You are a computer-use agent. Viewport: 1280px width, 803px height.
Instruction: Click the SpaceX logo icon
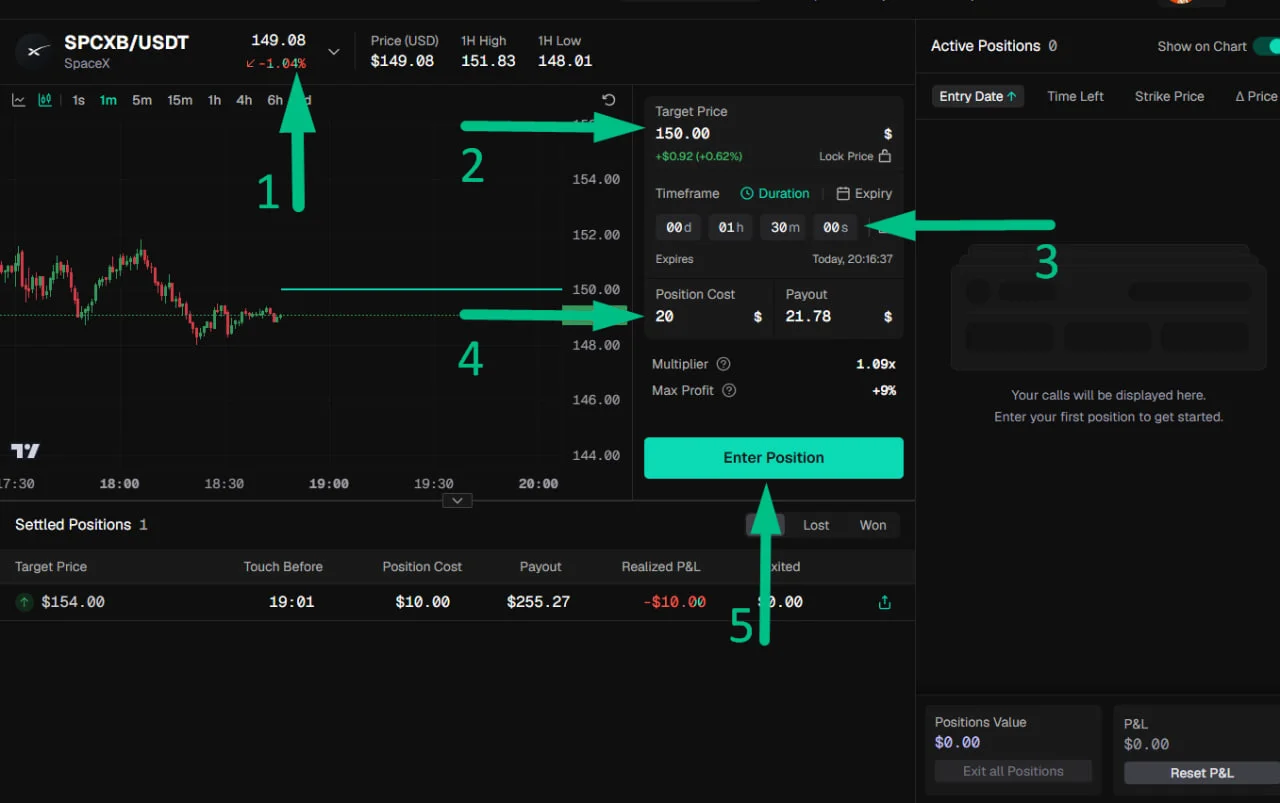click(35, 51)
